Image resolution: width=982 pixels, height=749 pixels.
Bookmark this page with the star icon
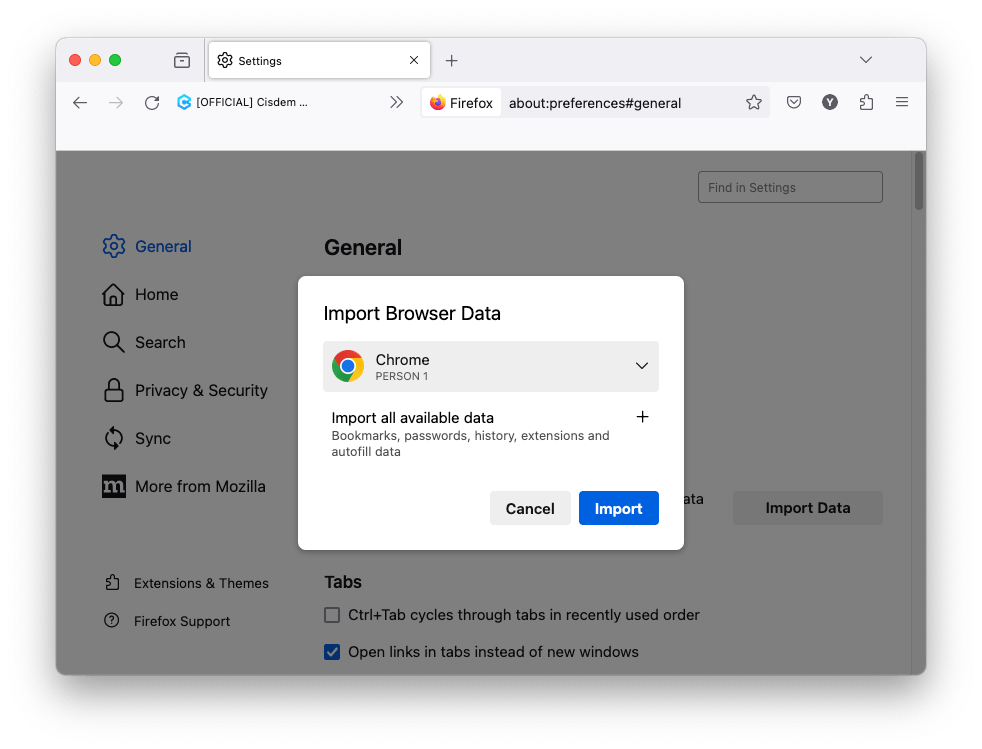(754, 103)
